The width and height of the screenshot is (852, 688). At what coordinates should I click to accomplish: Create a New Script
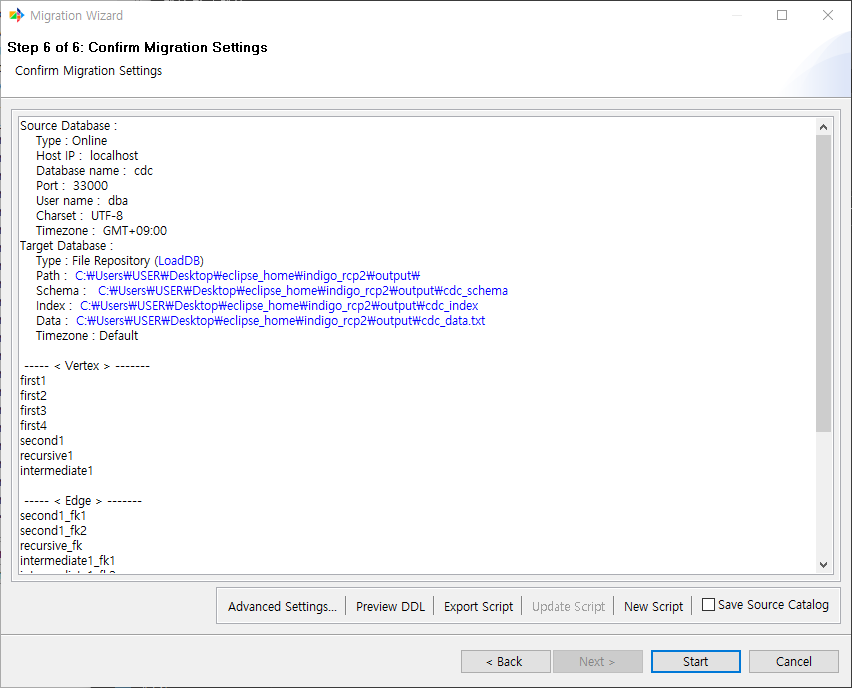click(652, 606)
